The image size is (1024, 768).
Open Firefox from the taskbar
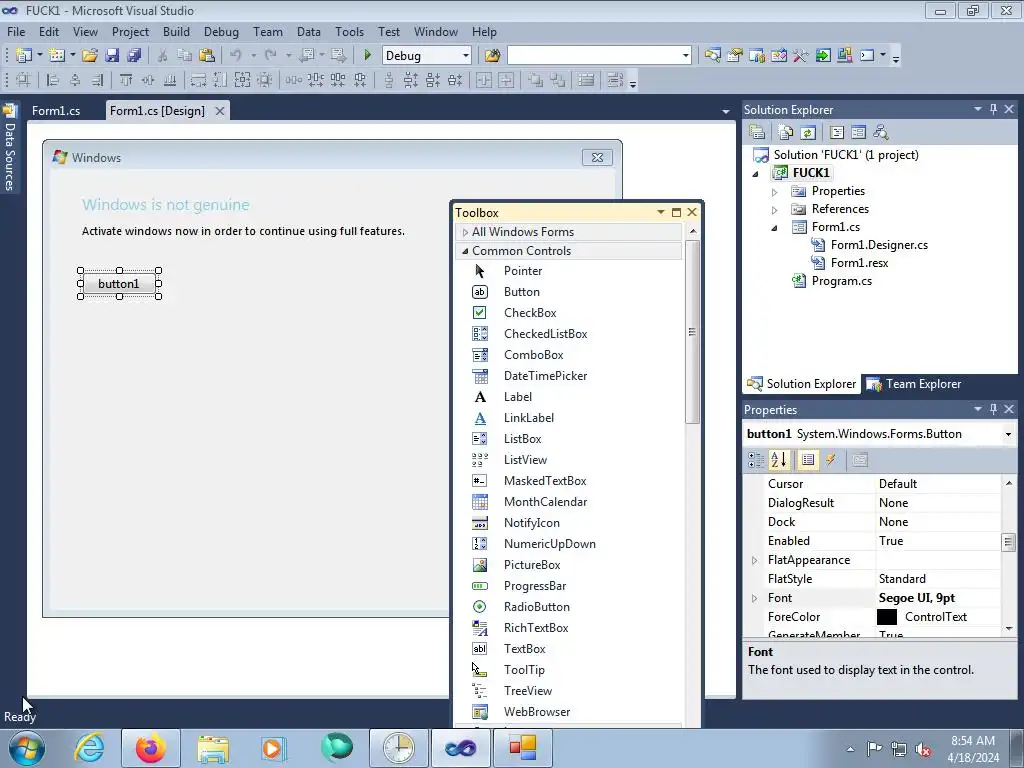pos(151,748)
